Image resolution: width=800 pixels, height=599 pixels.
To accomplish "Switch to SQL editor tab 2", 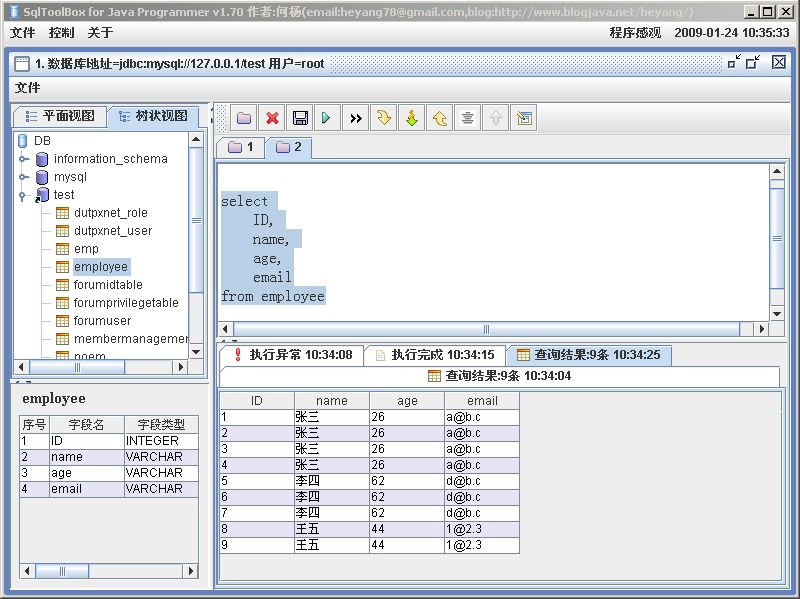I will click(288, 147).
